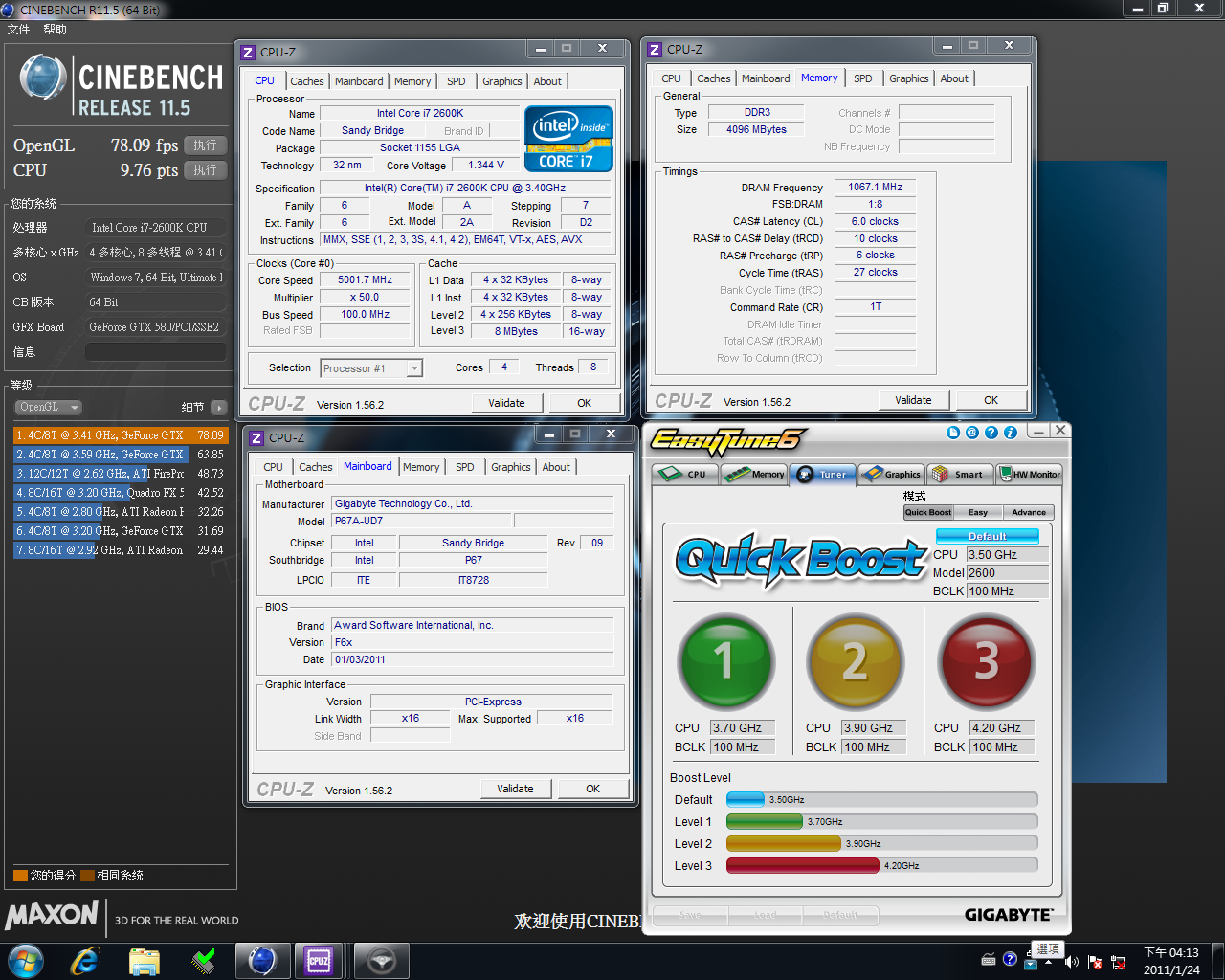Click the Default 3.50GHz boost level bar
The width and height of the screenshot is (1225, 980).
pos(881,799)
